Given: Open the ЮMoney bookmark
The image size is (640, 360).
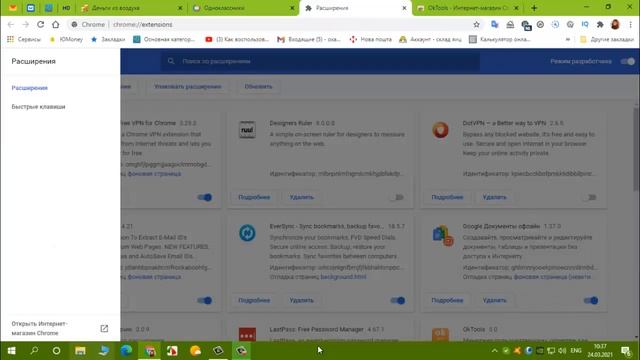Looking at the screenshot, I should click(66, 39).
